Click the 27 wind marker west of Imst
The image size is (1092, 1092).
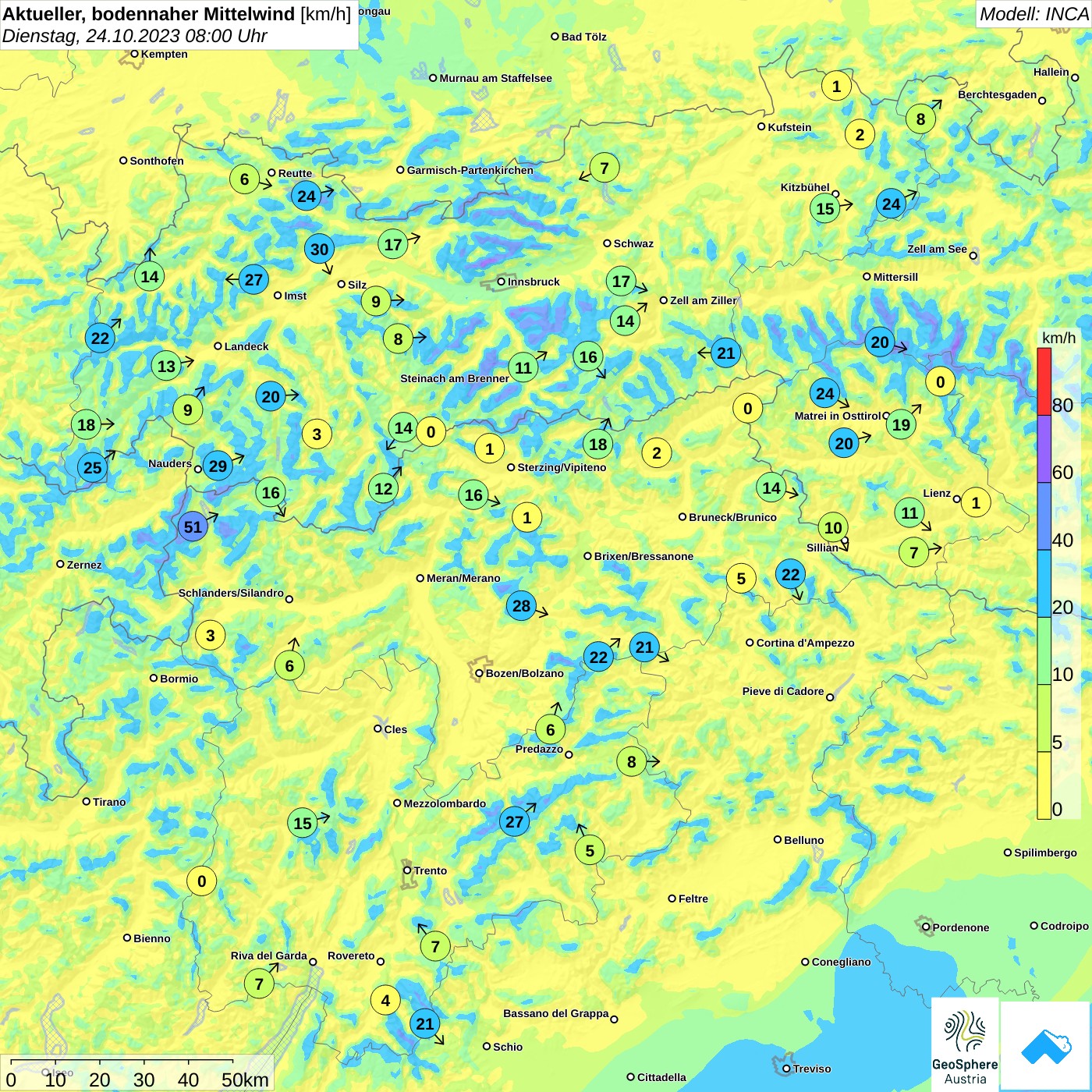(253, 279)
